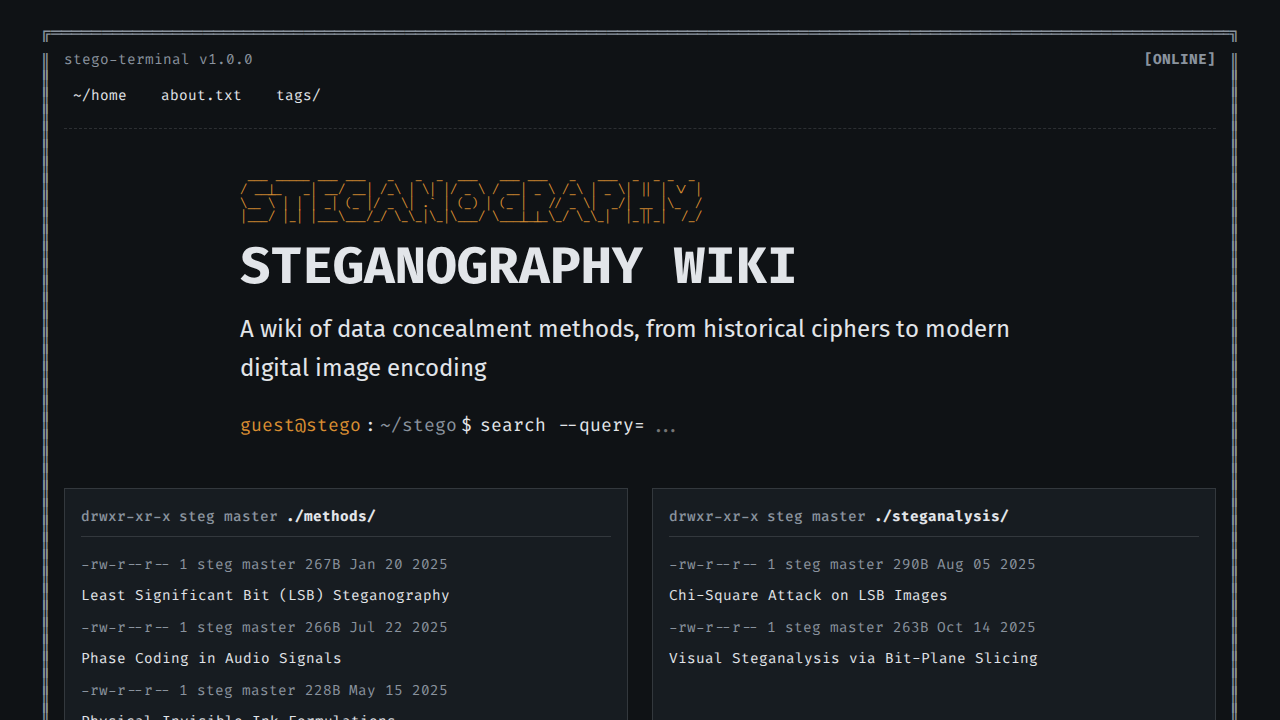Open Visual Steganalysis via Bit-Plane Slicing article

pos(853,658)
